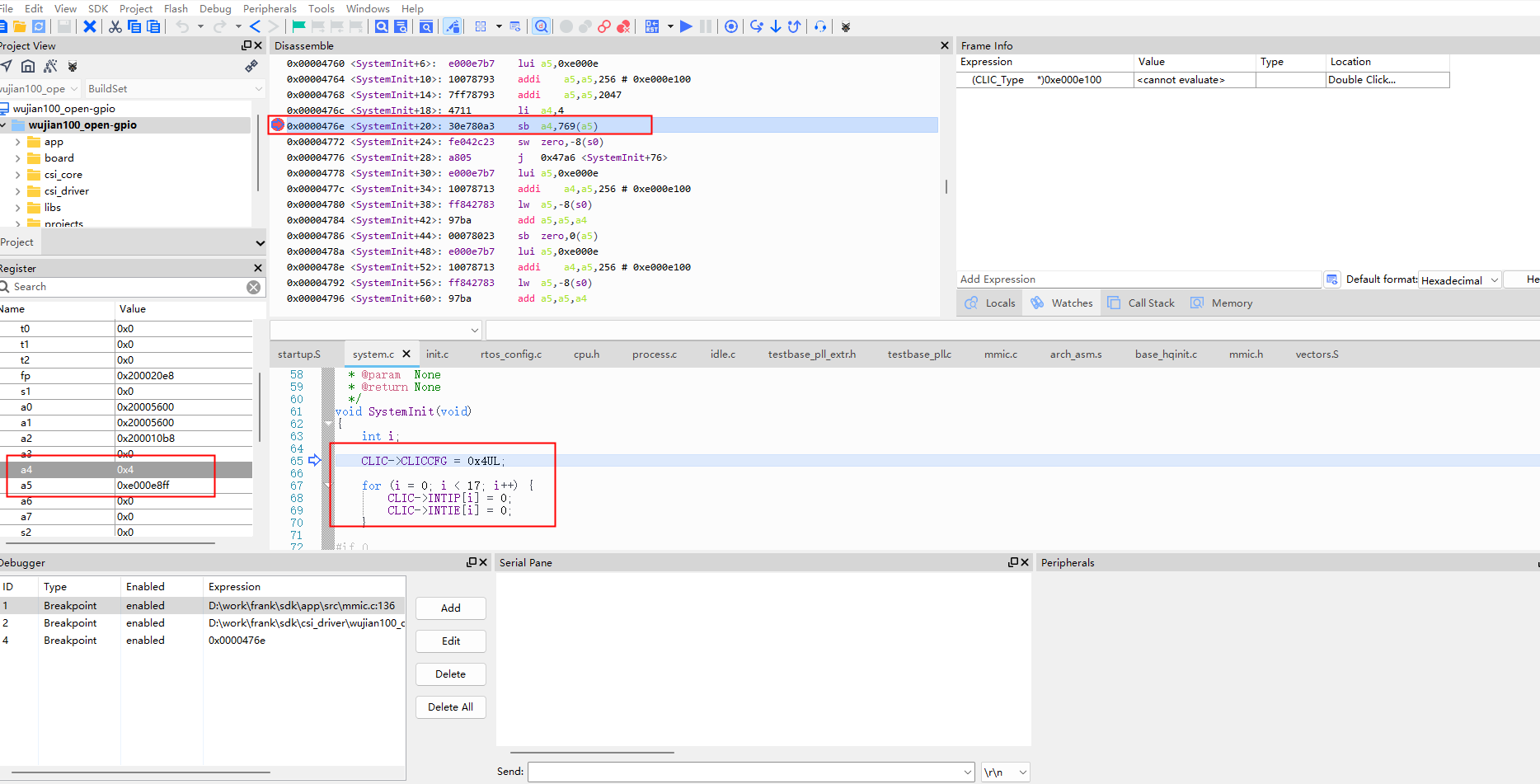Open the Watches tab
This screenshot has width=1540, height=784.
coord(1062,303)
